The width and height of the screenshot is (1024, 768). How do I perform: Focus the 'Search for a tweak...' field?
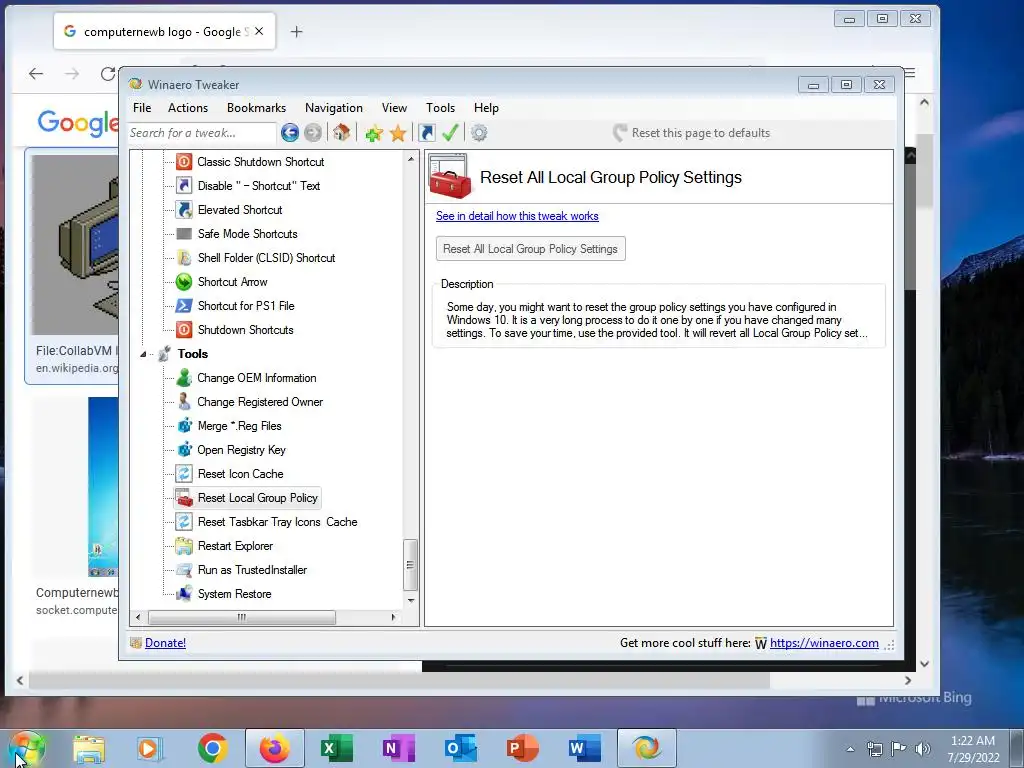point(202,133)
